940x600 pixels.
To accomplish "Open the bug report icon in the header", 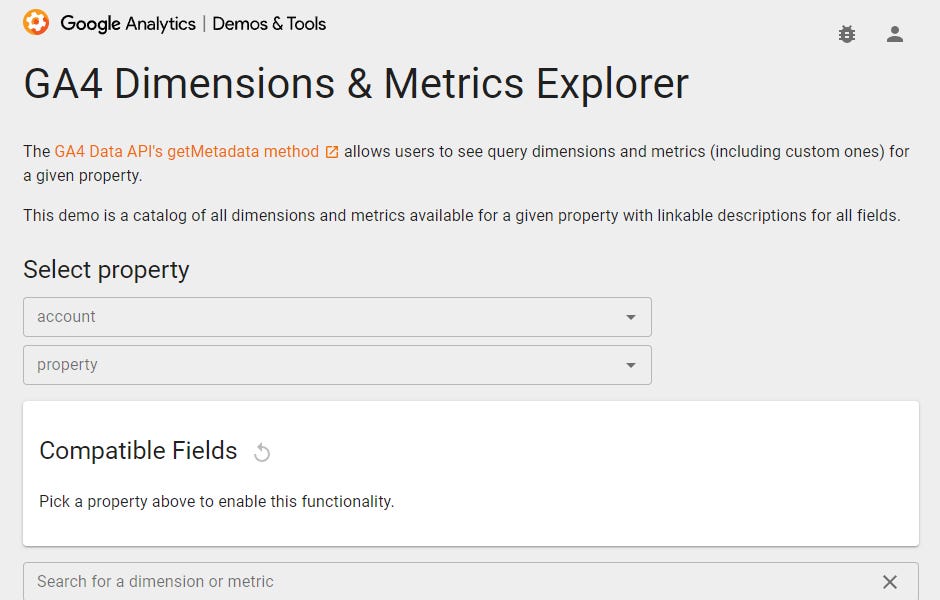I will coord(846,33).
